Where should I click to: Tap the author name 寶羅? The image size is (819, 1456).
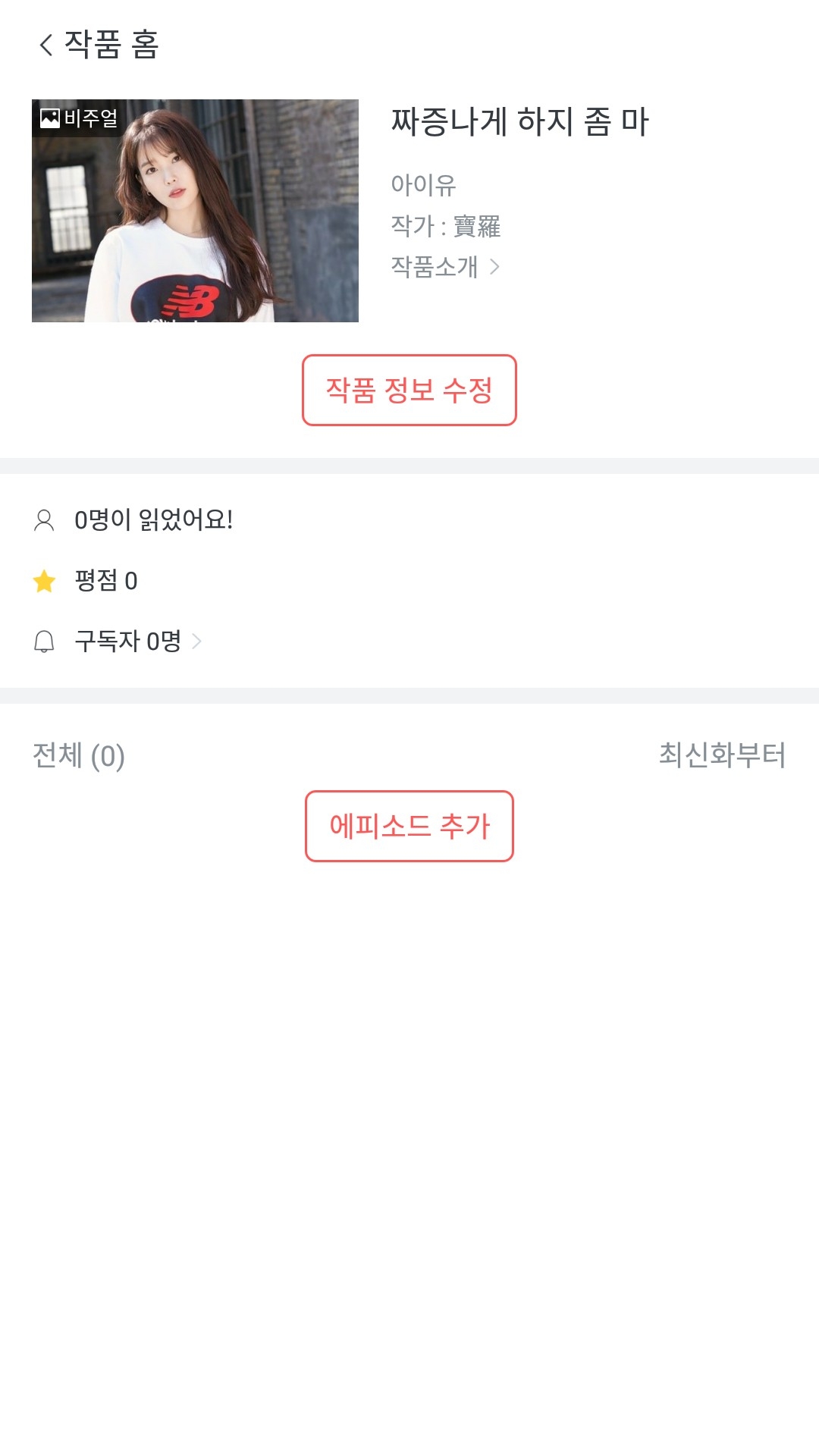477,226
